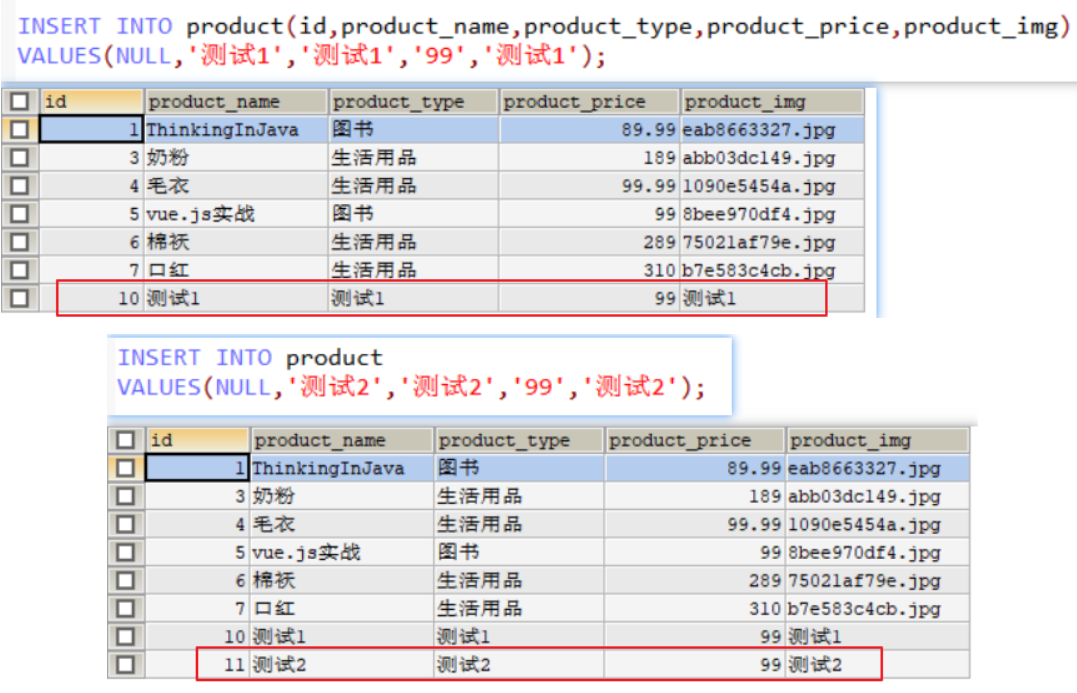Viewport: 1077px width, 693px height.
Task: Select the id 10 cell in upper table
Action: tap(91, 298)
